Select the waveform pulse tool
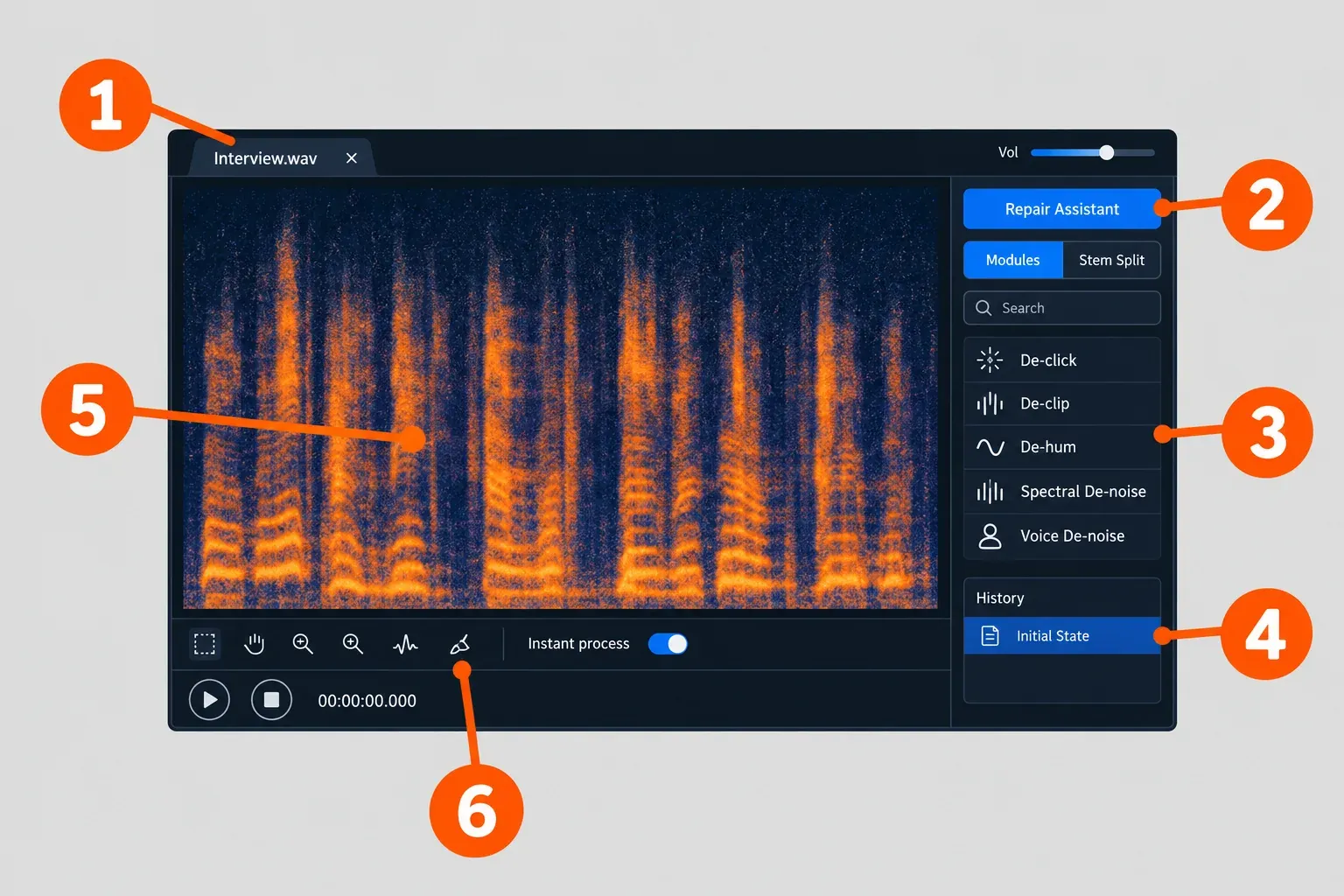The image size is (1344, 896). coord(405,645)
